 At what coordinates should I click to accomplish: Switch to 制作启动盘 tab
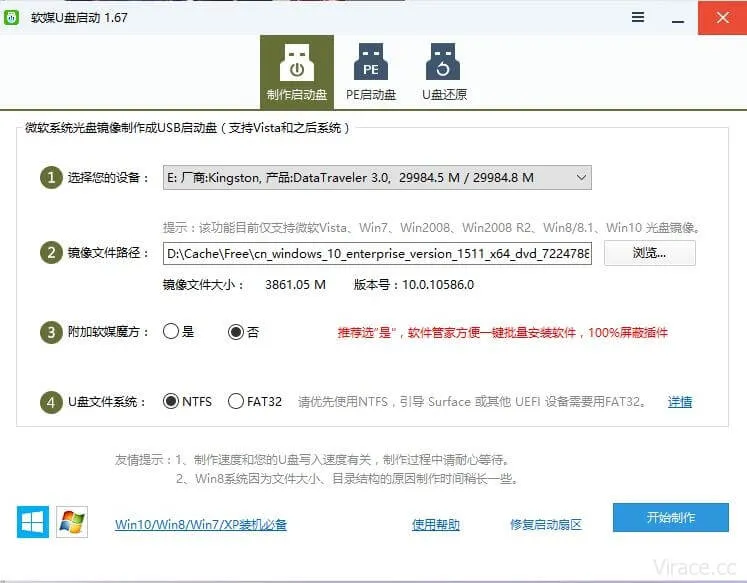tap(297, 72)
